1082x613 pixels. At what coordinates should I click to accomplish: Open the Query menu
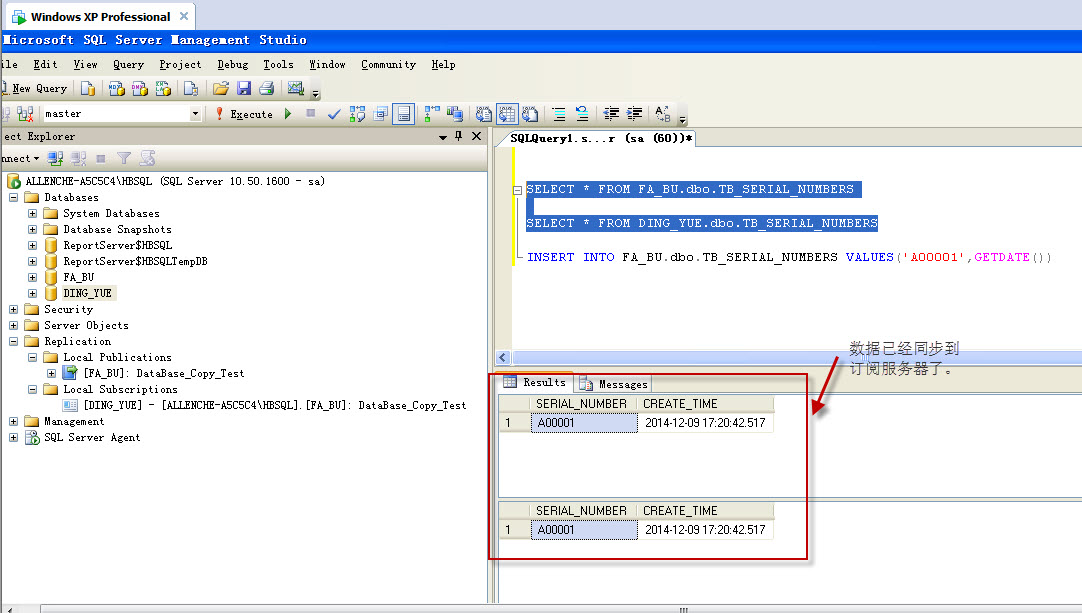click(128, 64)
